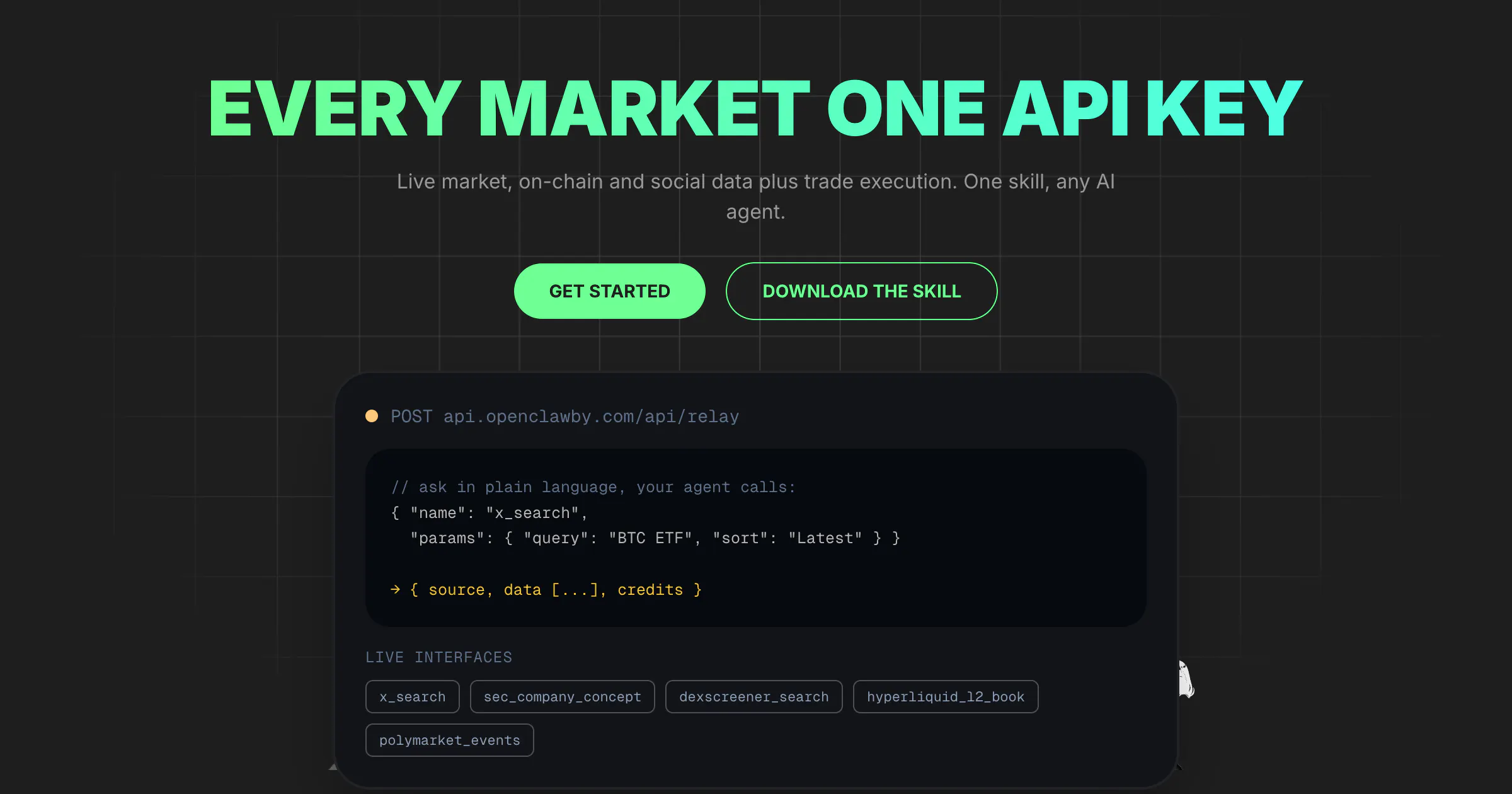Click the yellow "source, data, credits" response line
The height and width of the screenshot is (794, 1512).
point(546,590)
